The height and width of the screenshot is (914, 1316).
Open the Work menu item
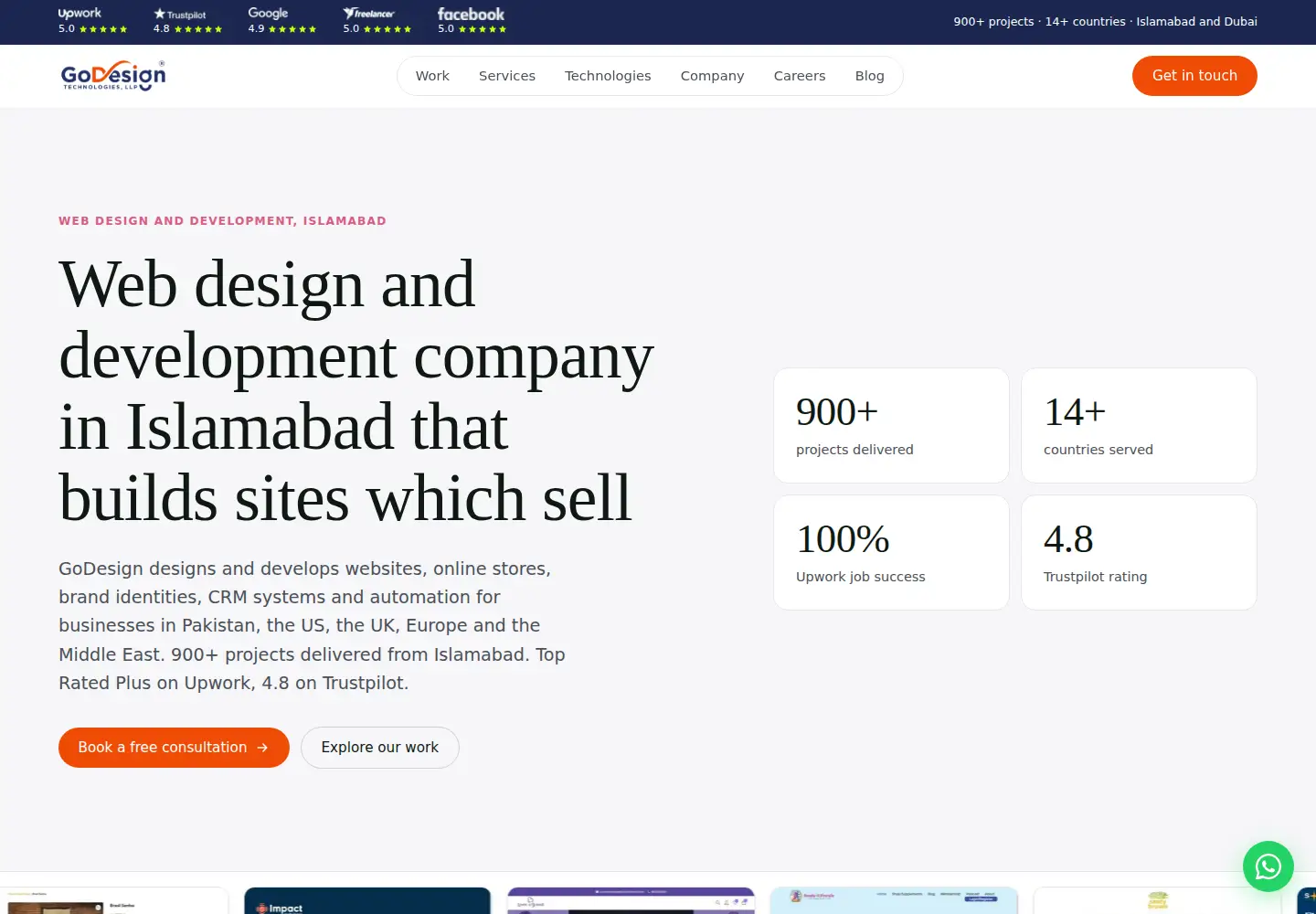point(432,76)
